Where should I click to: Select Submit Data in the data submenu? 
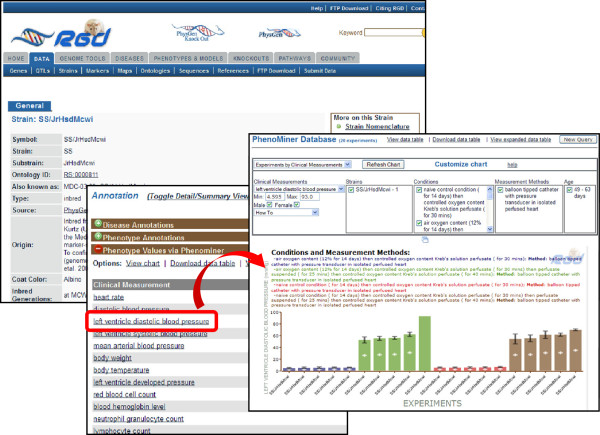click(x=320, y=71)
